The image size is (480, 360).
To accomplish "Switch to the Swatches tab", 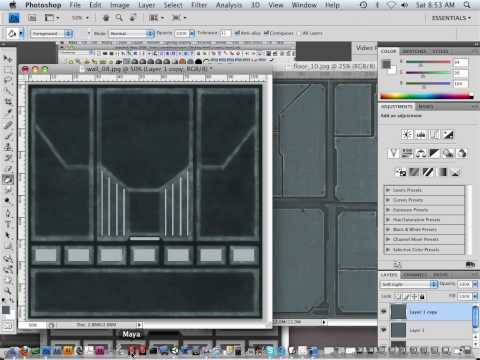I will tap(414, 51).
